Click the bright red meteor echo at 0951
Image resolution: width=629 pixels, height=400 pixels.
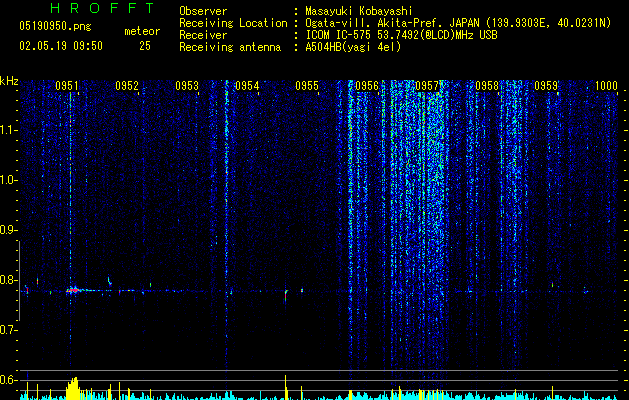tap(73, 290)
